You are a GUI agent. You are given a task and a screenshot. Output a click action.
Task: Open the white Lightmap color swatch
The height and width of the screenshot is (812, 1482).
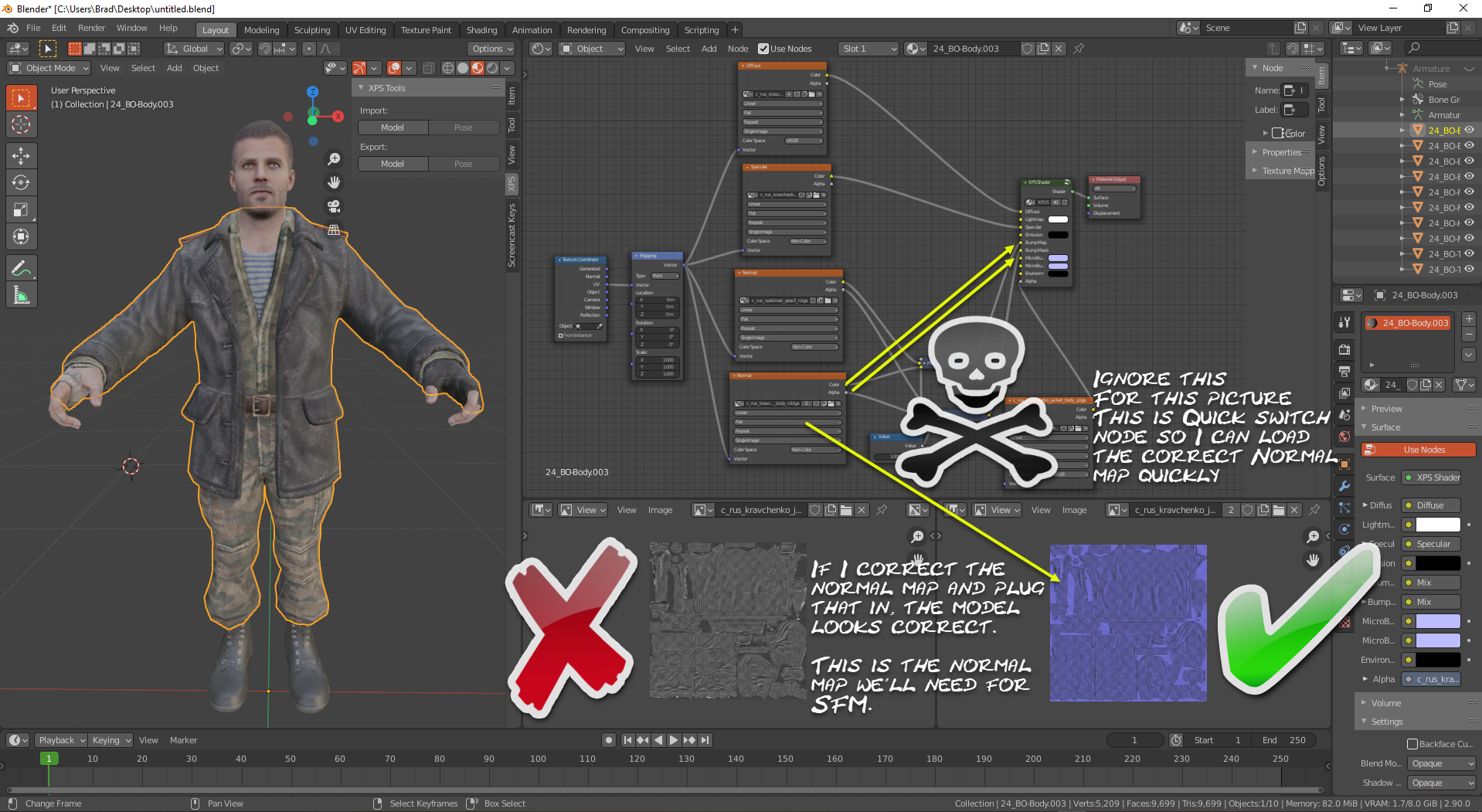click(1437, 525)
